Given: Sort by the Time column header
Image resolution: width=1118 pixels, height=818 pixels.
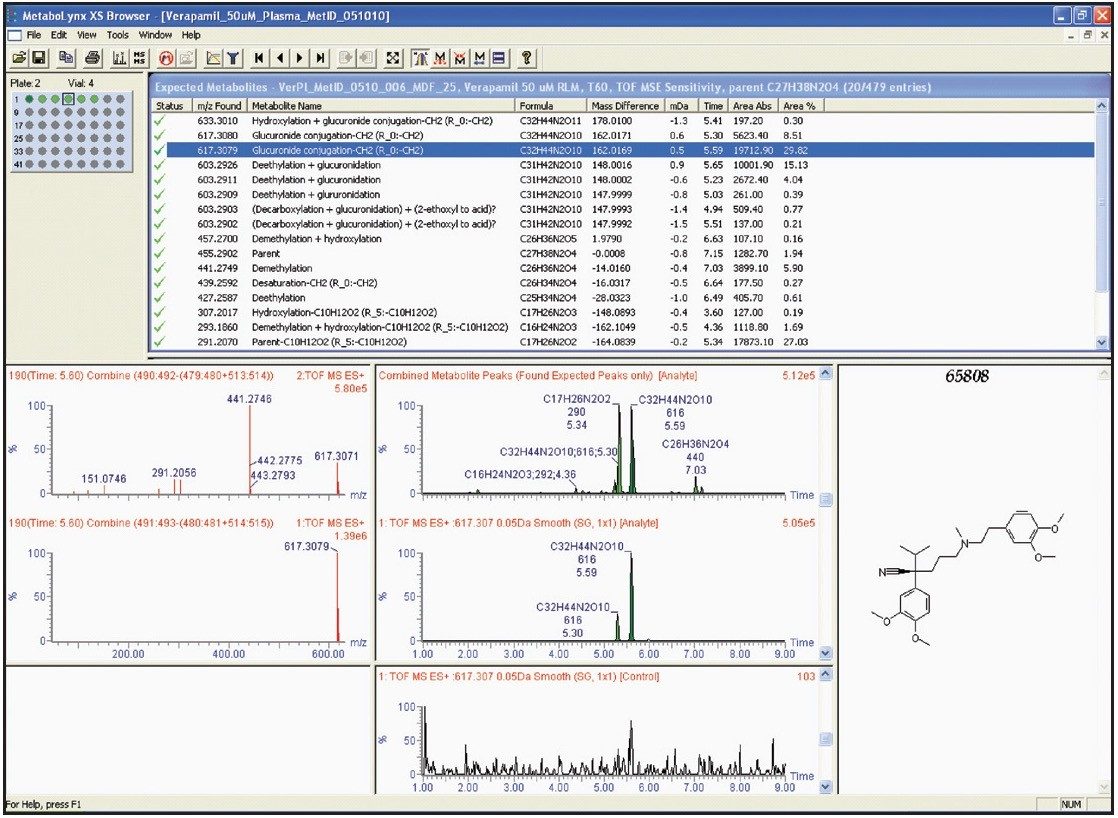Looking at the screenshot, I should click(713, 106).
